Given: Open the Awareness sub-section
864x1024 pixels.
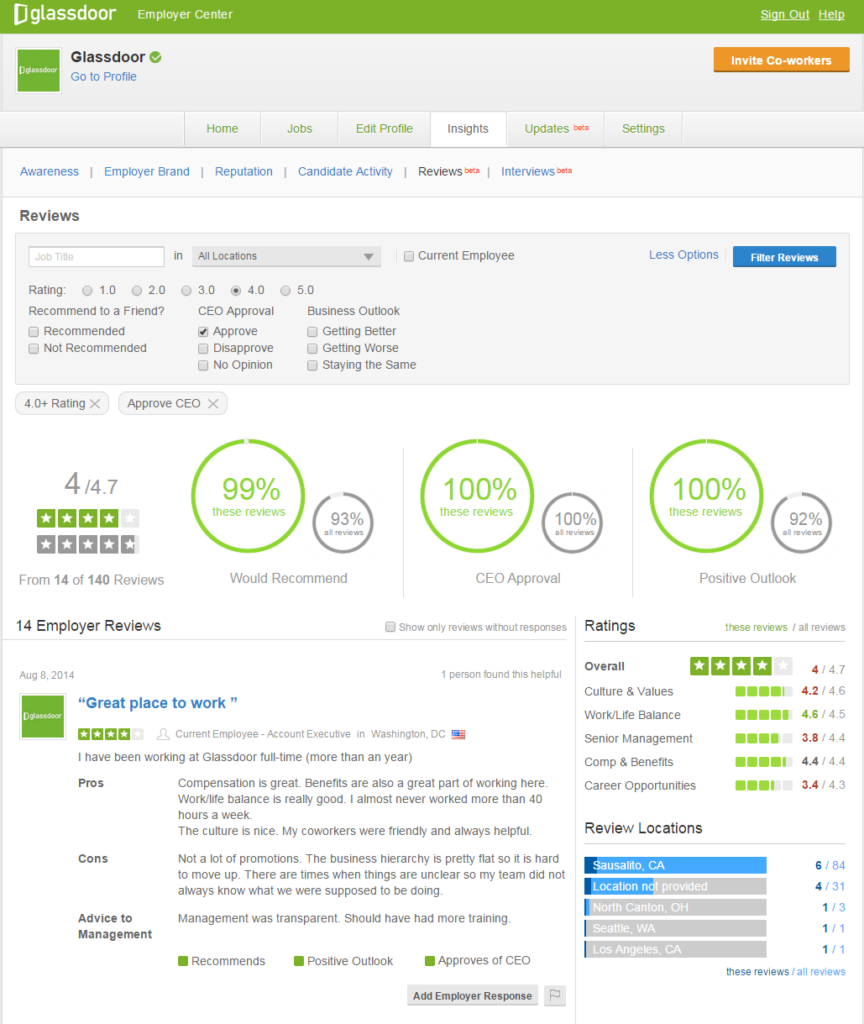Looking at the screenshot, I should click(x=49, y=172).
